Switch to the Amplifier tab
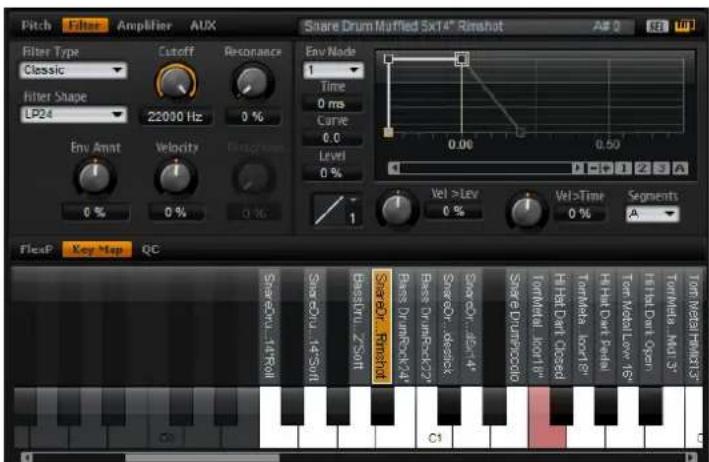The height and width of the screenshot is (462, 709). click(144, 25)
